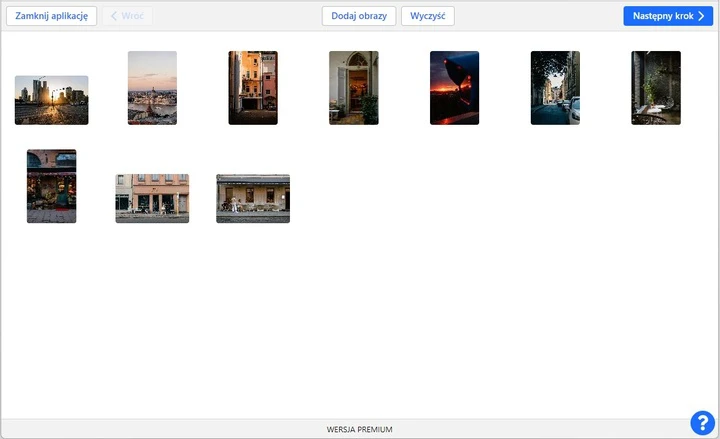Select the dark red sunset thumbnail
This screenshot has height=439, width=720.
click(455, 88)
